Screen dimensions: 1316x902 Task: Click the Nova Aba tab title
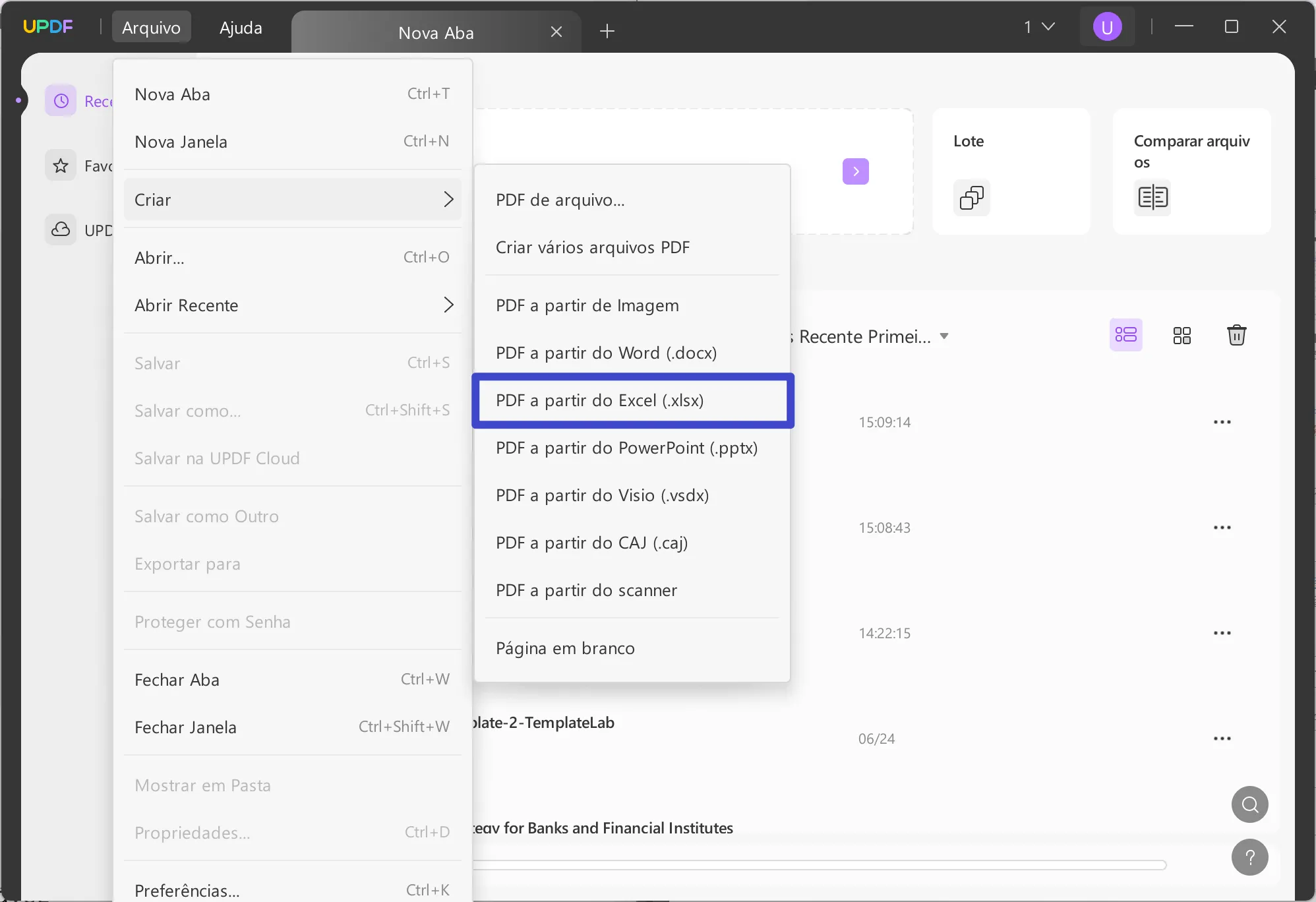(x=436, y=32)
